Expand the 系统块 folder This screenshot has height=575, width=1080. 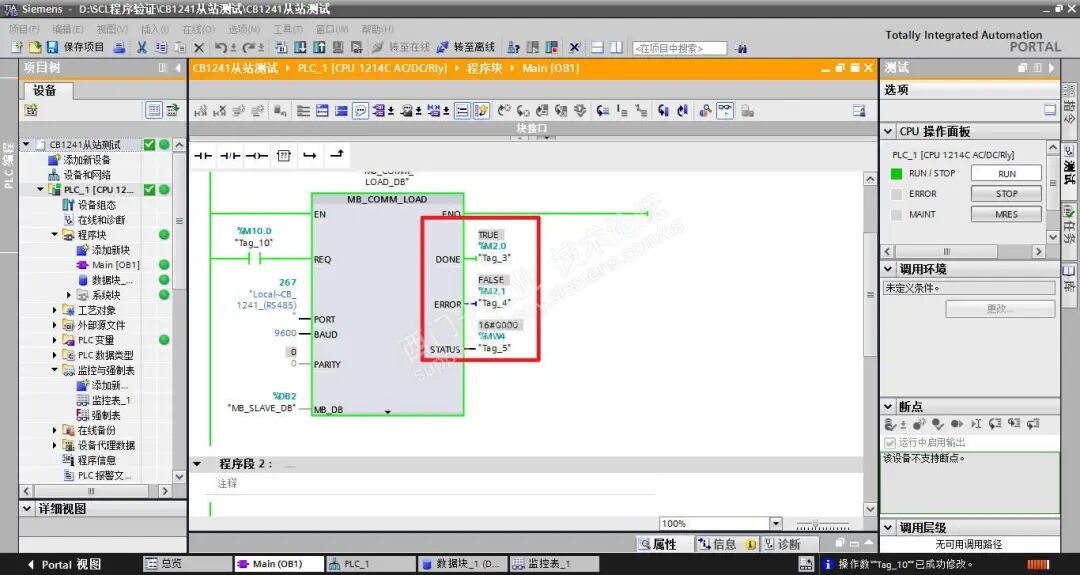click(x=69, y=295)
